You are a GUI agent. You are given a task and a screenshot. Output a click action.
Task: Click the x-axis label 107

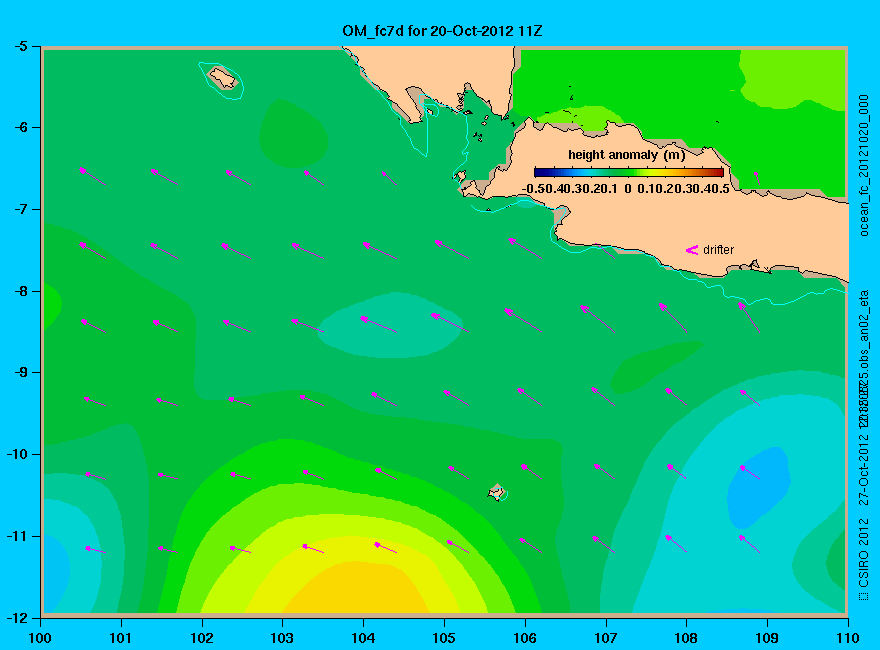click(x=606, y=638)
